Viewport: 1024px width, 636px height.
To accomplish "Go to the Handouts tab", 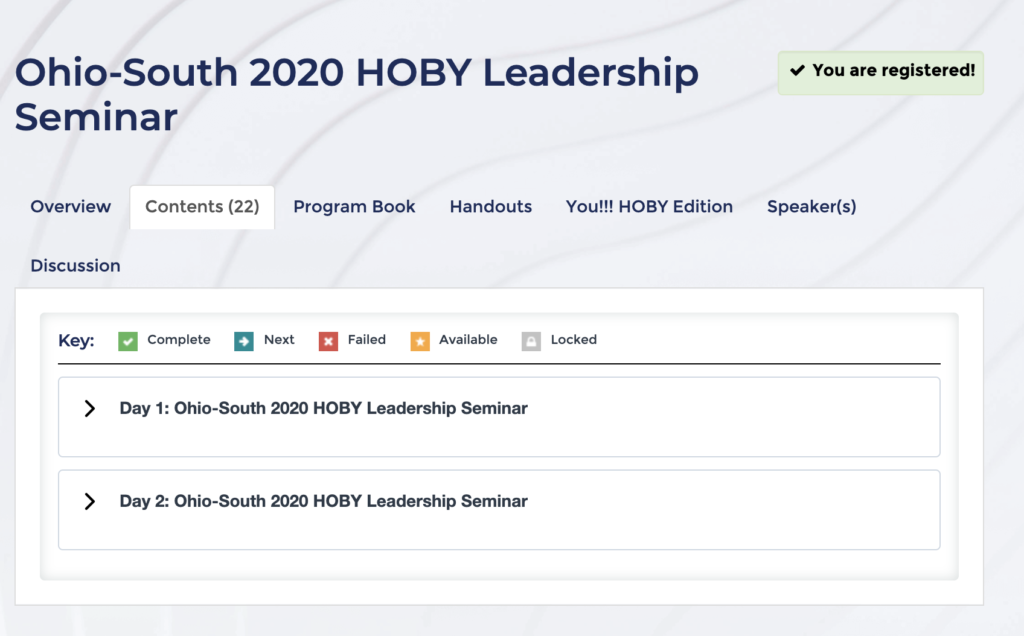I will pyautogui.click(x=490, y=206).
